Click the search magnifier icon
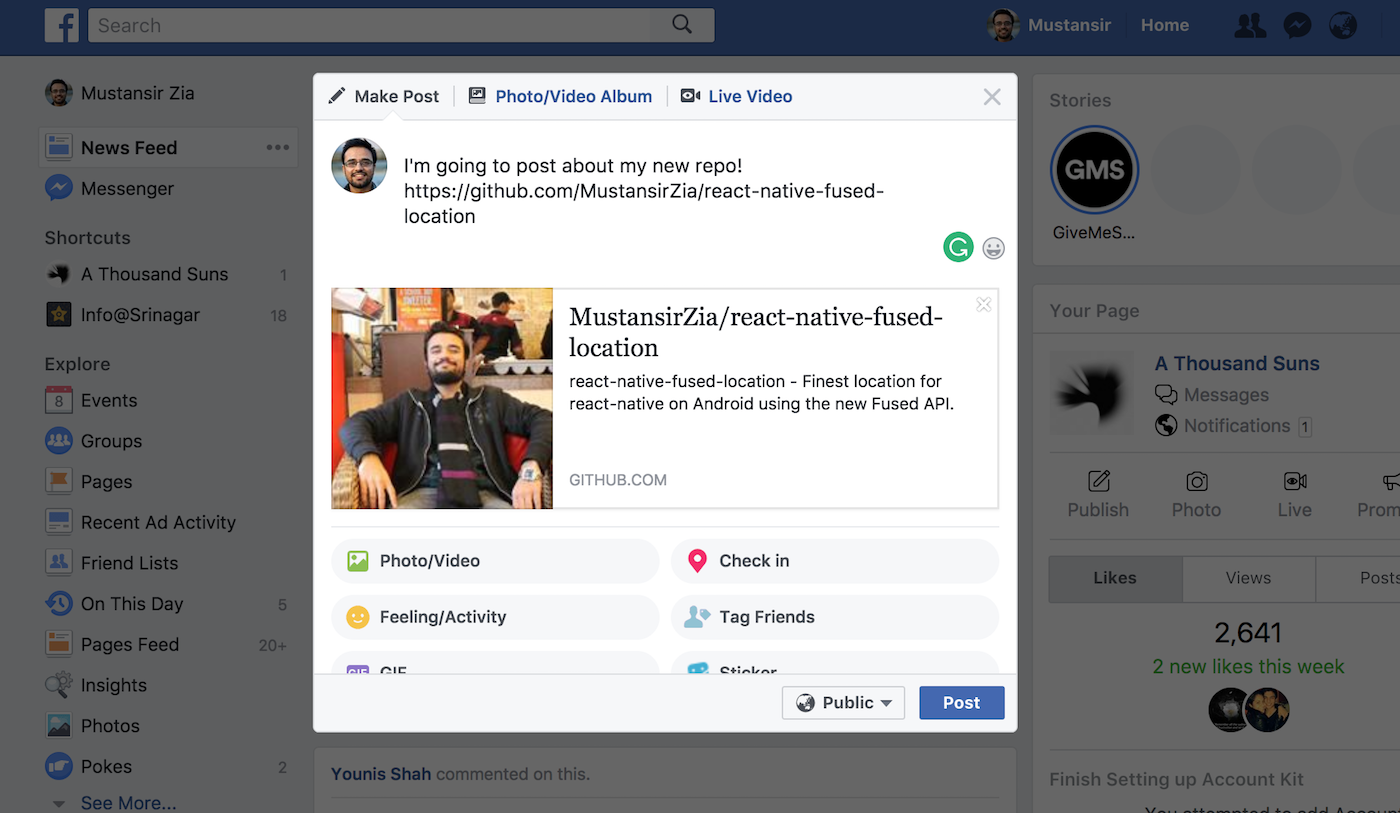This screenshot has height=813, width=1400. click(682, 25)
